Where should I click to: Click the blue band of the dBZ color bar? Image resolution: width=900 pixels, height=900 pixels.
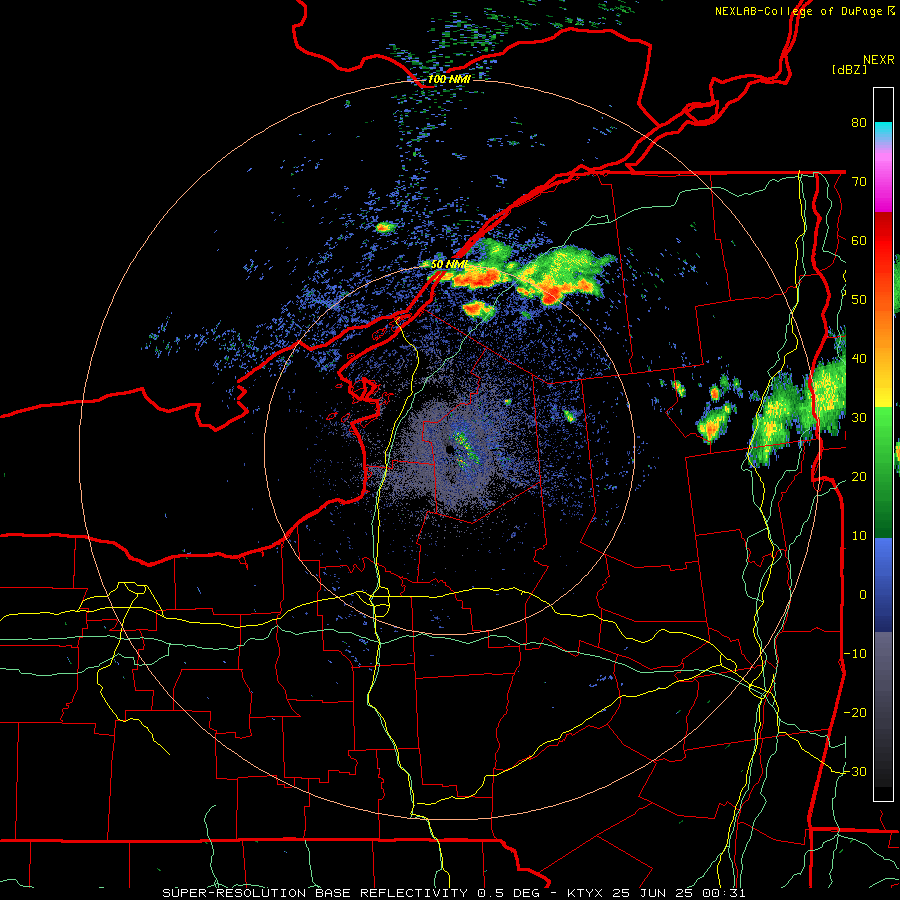(x=883, y=583)
